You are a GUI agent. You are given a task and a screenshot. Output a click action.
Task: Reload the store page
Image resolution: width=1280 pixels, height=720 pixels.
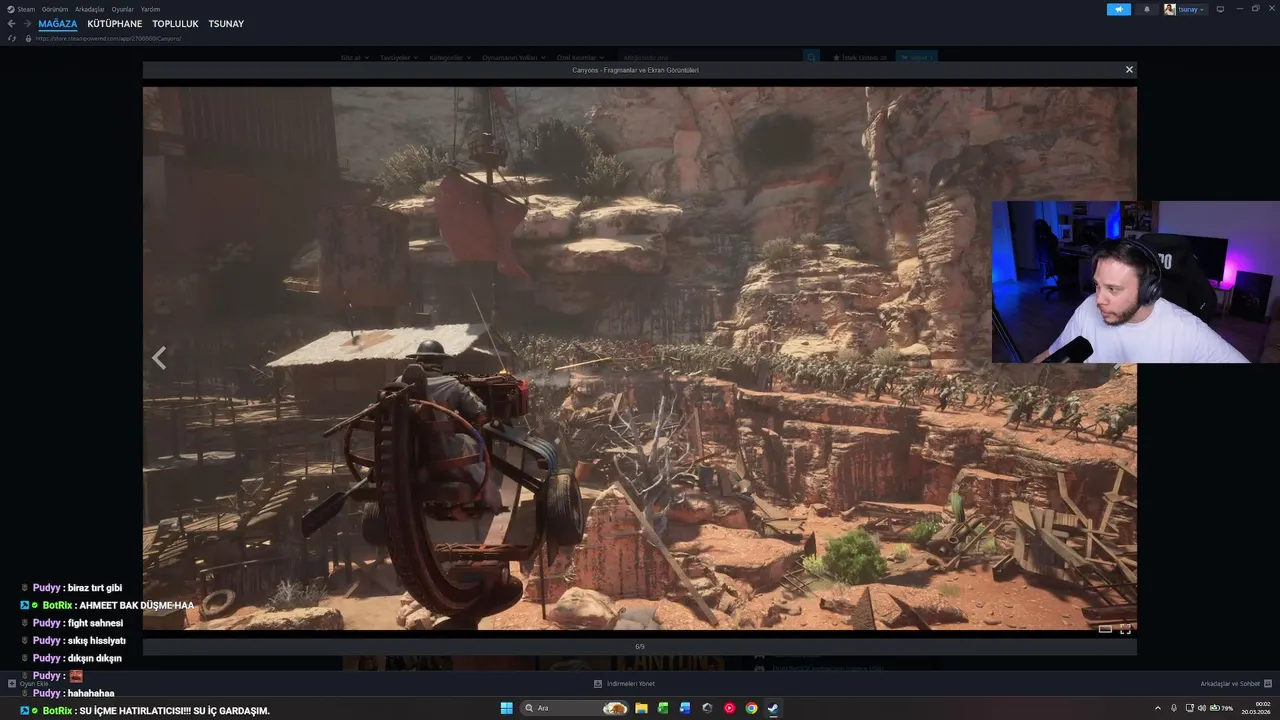tap(12, 38)
